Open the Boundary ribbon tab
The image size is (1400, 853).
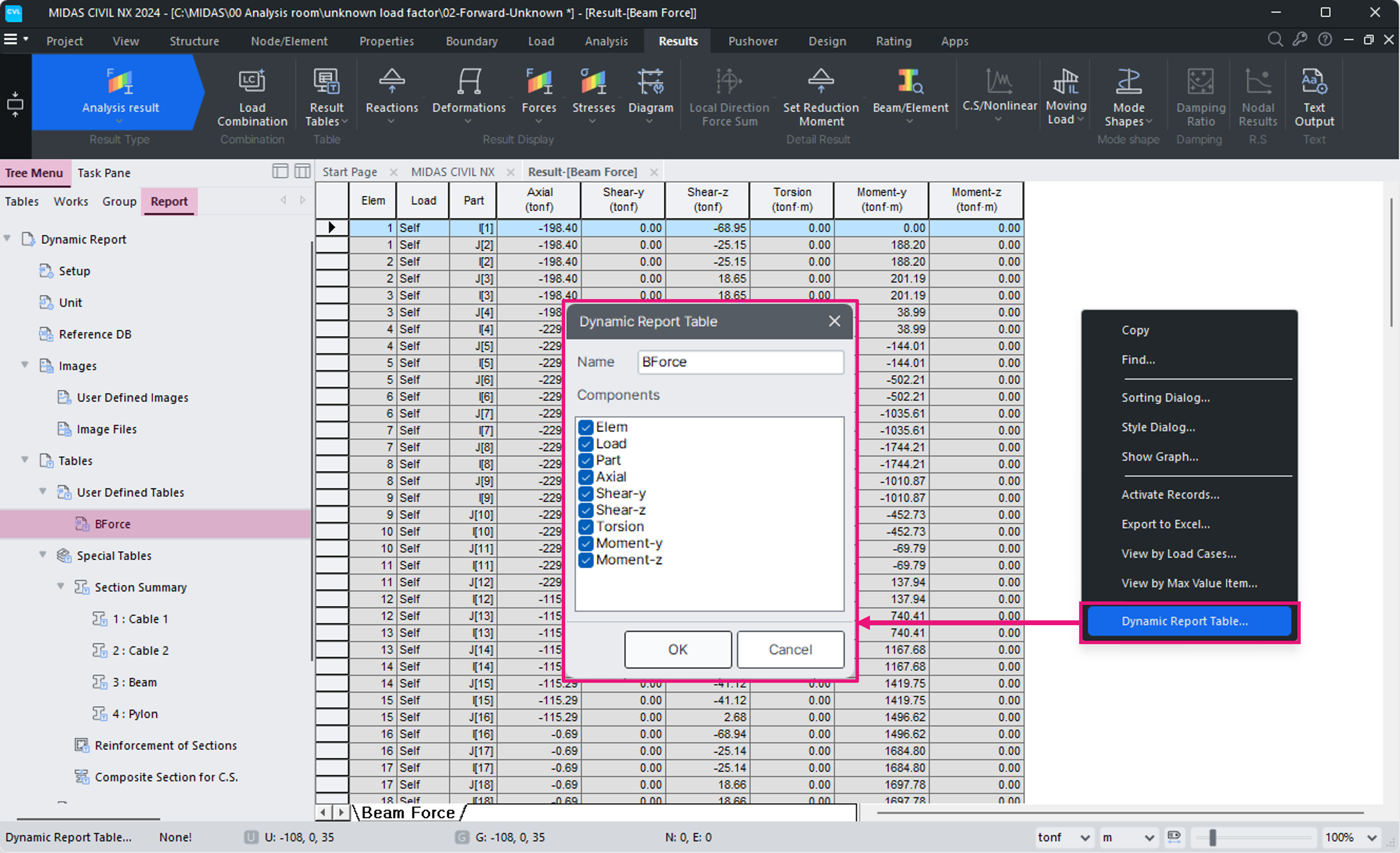coord(471,41)
